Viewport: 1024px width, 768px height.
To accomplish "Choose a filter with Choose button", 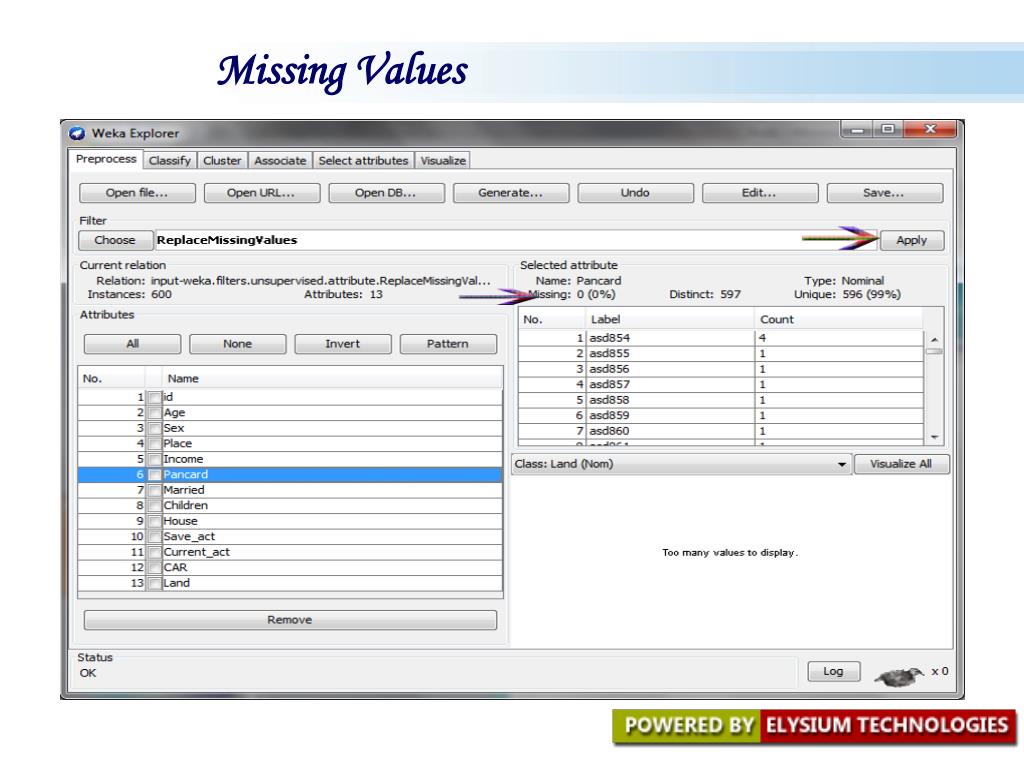I will [115, 240].
